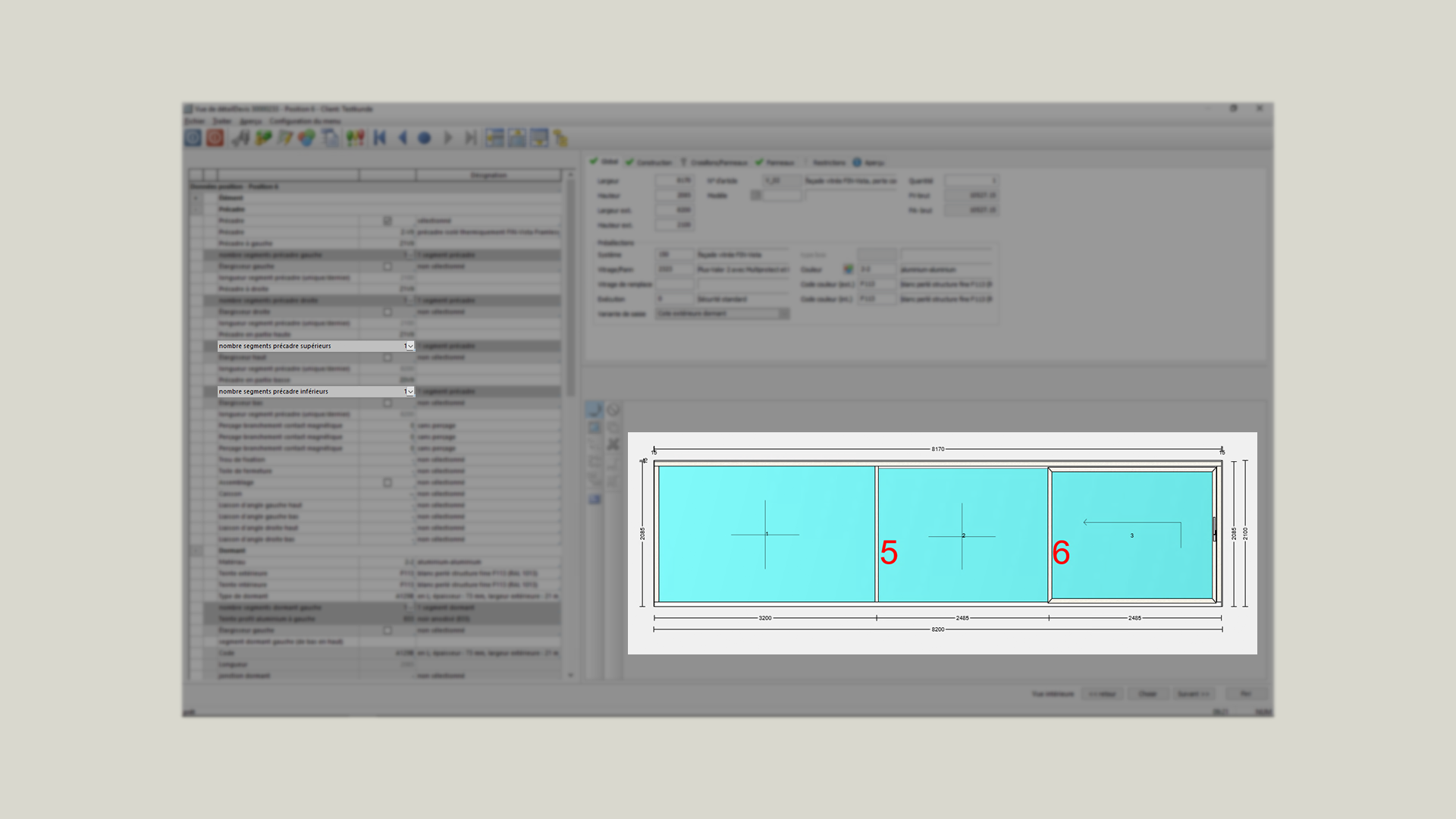Viewport: 1456px width, 819px height.
Task: Select sliding pane 3 with the arrow
Action: [x=1132, y=535]
